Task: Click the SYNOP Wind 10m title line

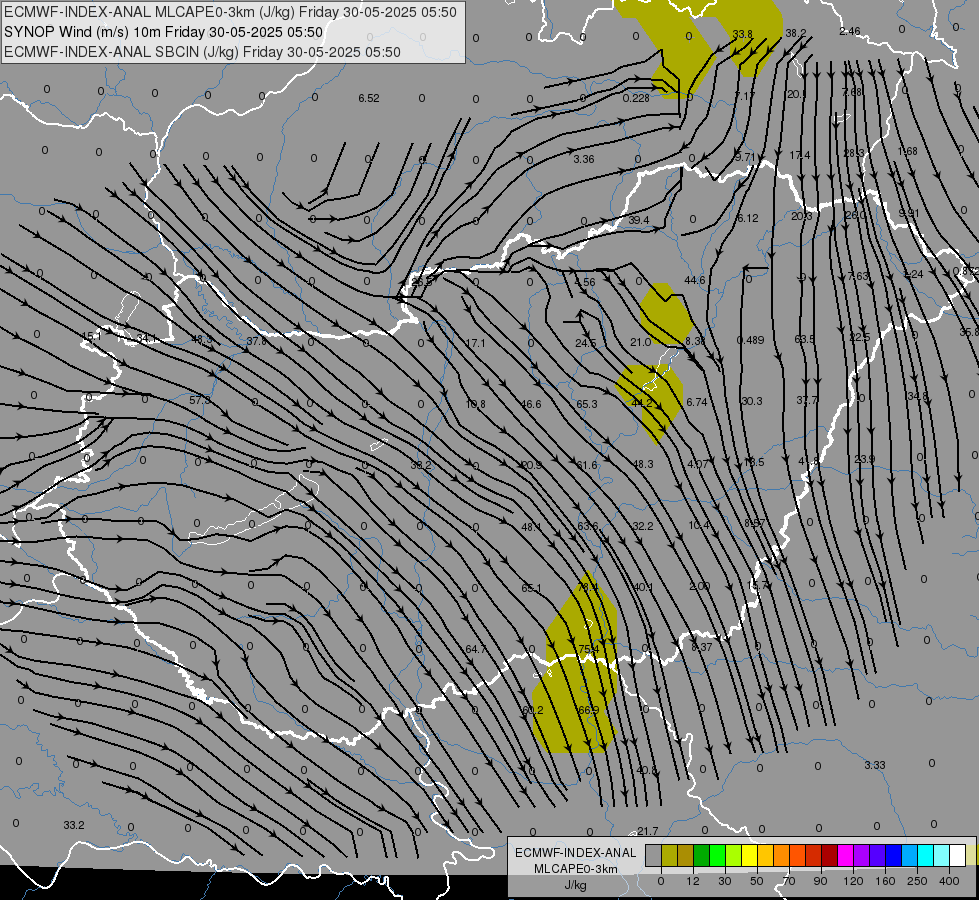Action: pyautogui.click(x=164, y=32)
